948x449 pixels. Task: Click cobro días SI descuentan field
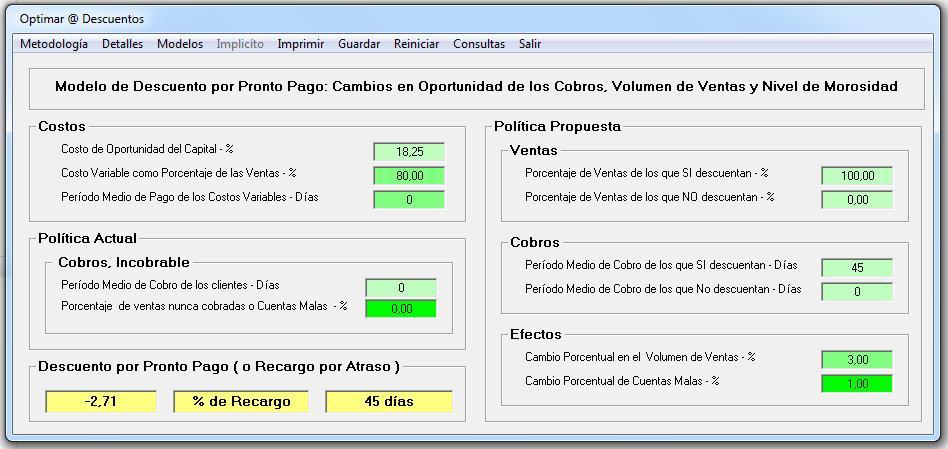[x=857, y=268]
